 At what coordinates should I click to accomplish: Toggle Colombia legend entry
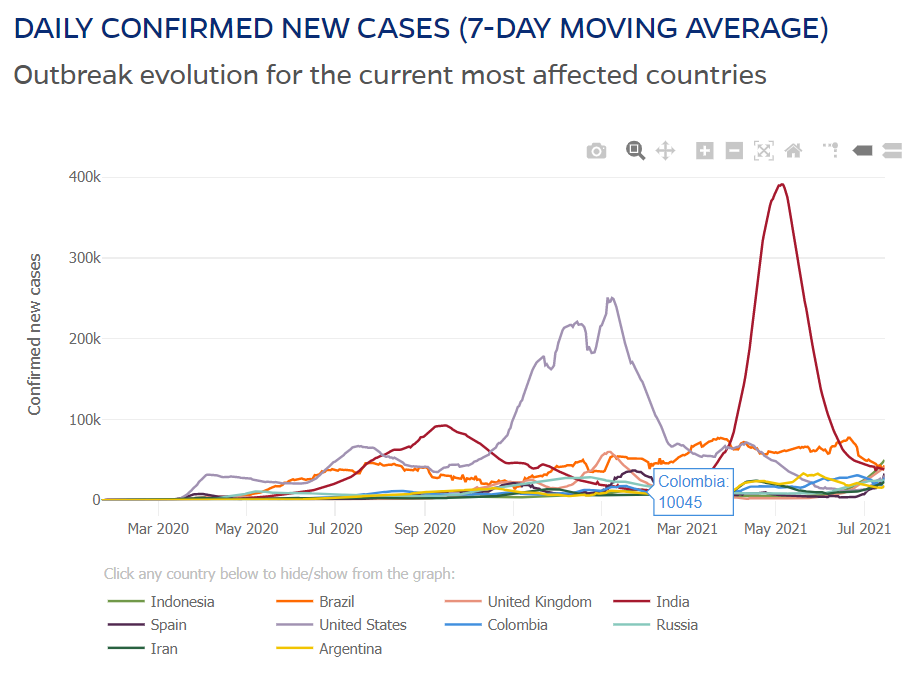[496, 625]
